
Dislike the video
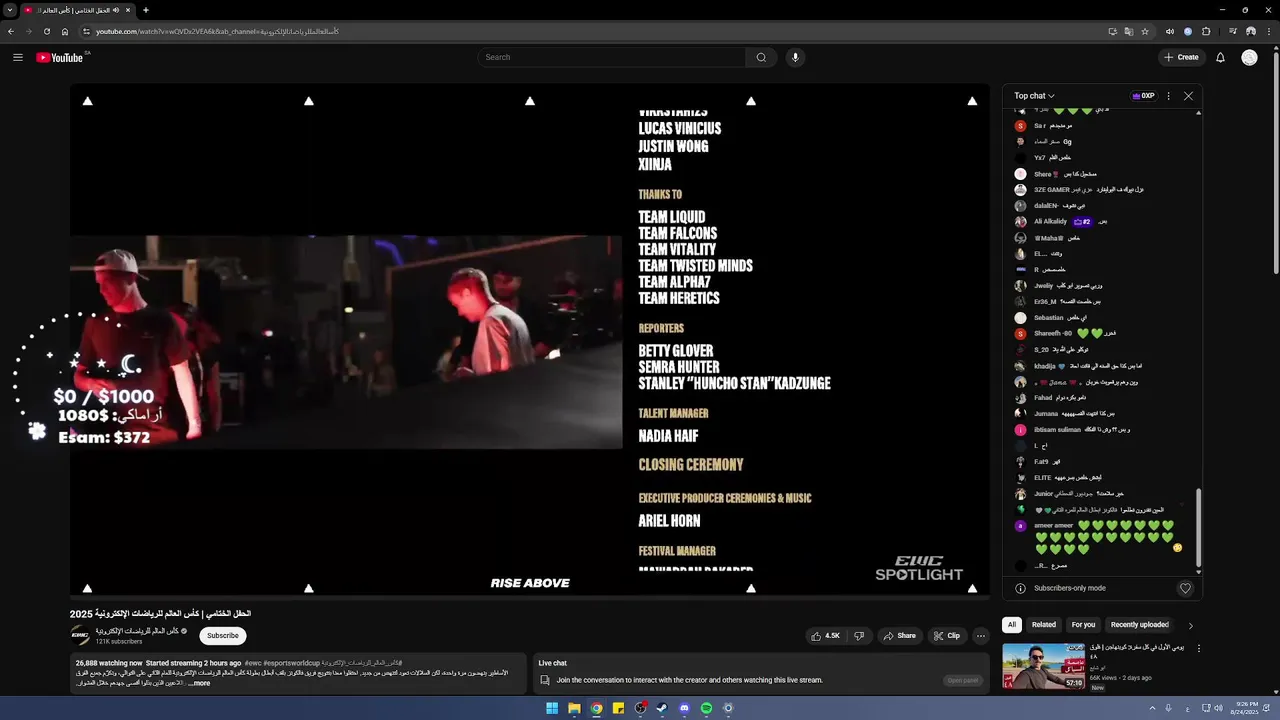click(858, 636)
